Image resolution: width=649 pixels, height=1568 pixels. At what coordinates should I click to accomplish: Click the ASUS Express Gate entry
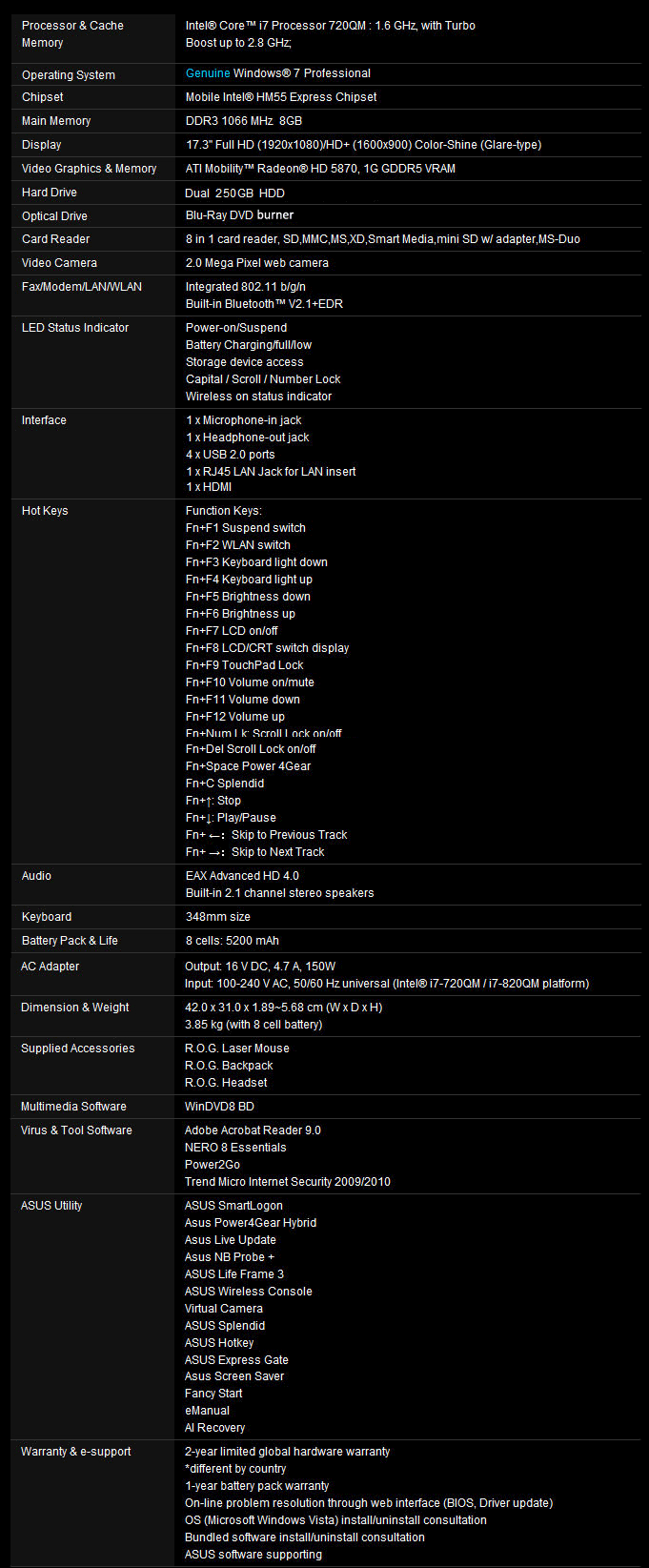(x=236, y=1360)
